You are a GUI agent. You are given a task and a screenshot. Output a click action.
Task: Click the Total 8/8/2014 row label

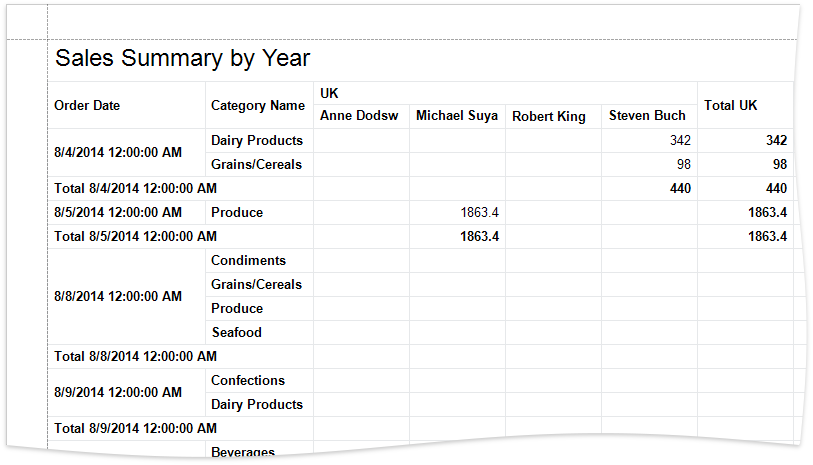[x=136, y=356]
